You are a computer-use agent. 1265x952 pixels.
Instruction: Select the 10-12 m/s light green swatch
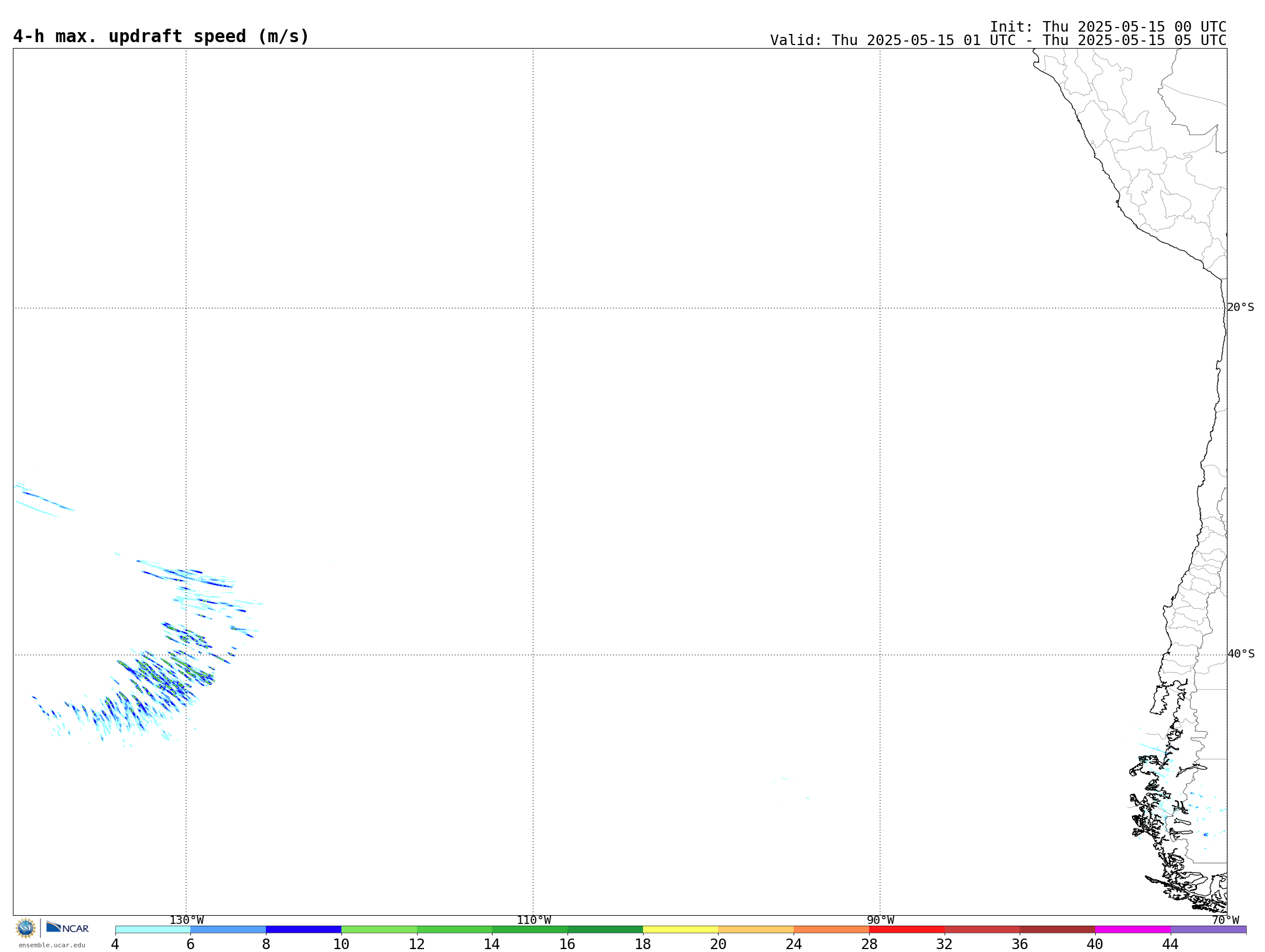tap(379, 930)
